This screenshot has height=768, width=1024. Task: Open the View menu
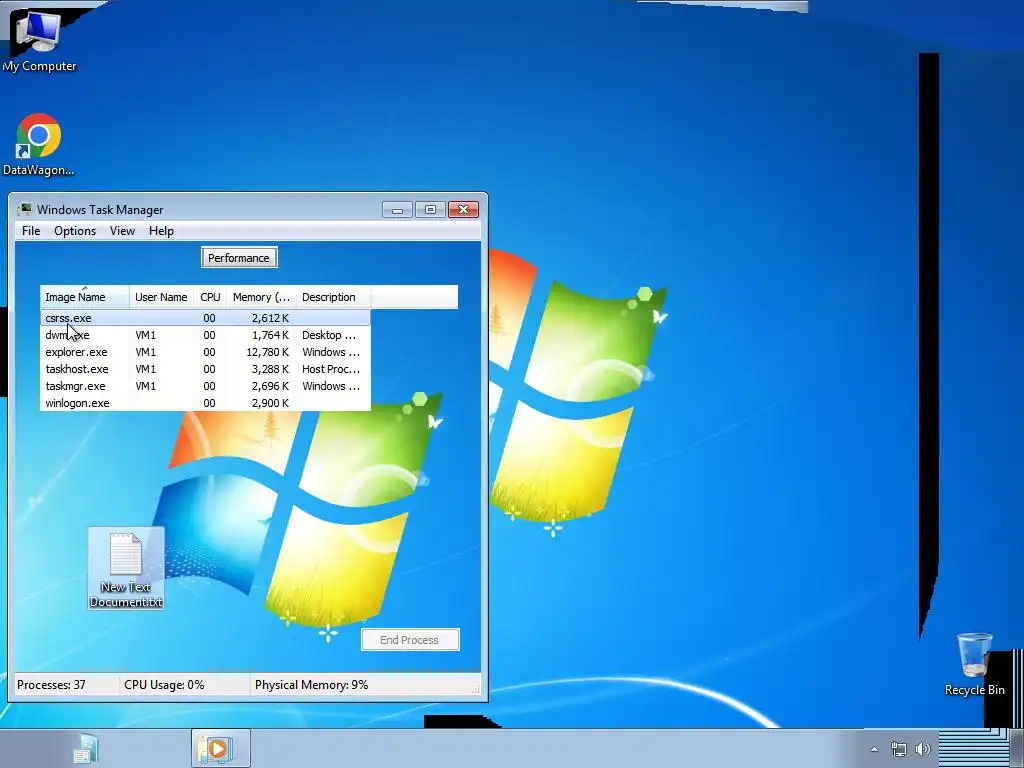[x=122, y=231]
